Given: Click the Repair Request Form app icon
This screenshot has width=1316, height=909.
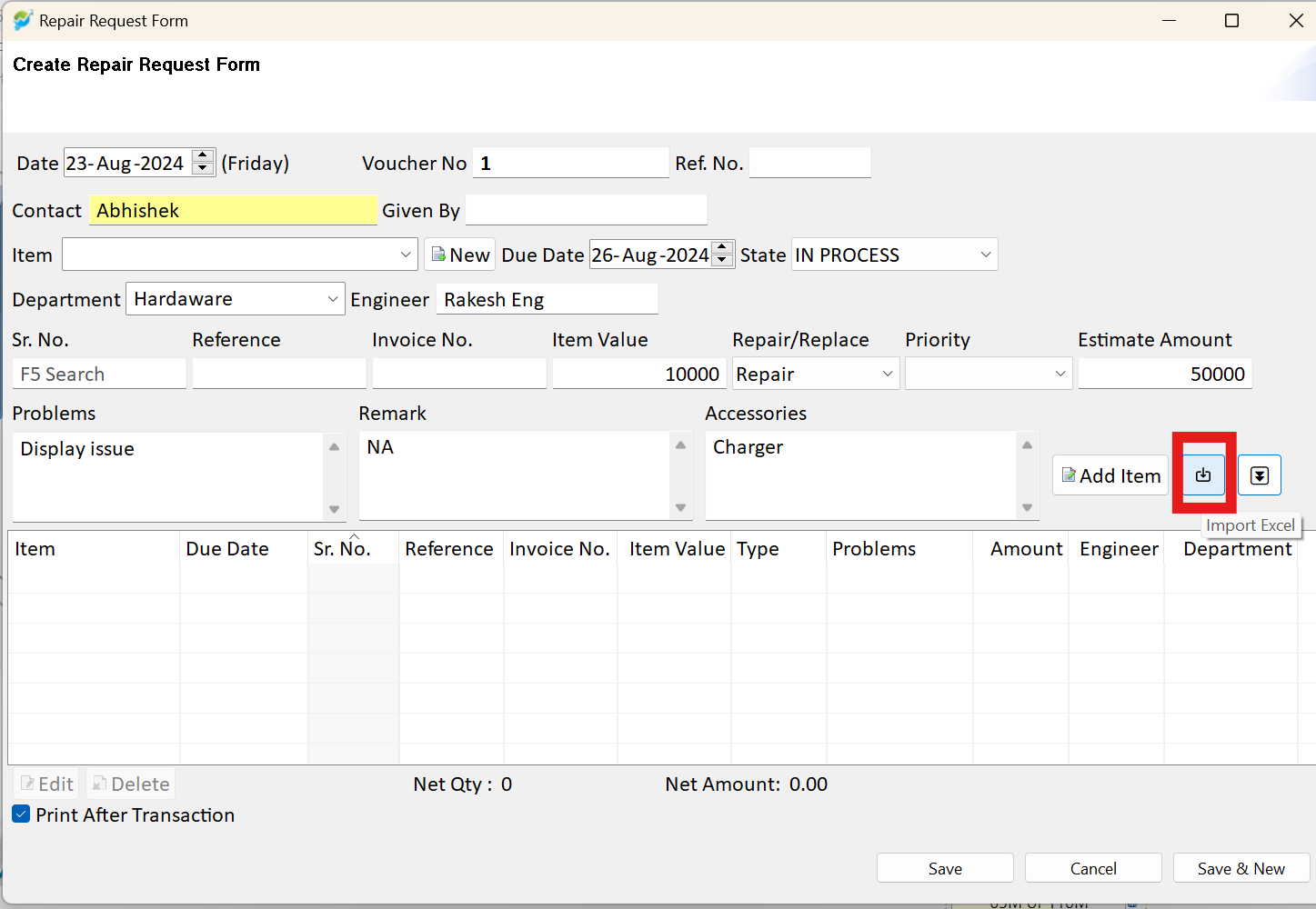Looking at the screenshot, I should coord(23,20).
